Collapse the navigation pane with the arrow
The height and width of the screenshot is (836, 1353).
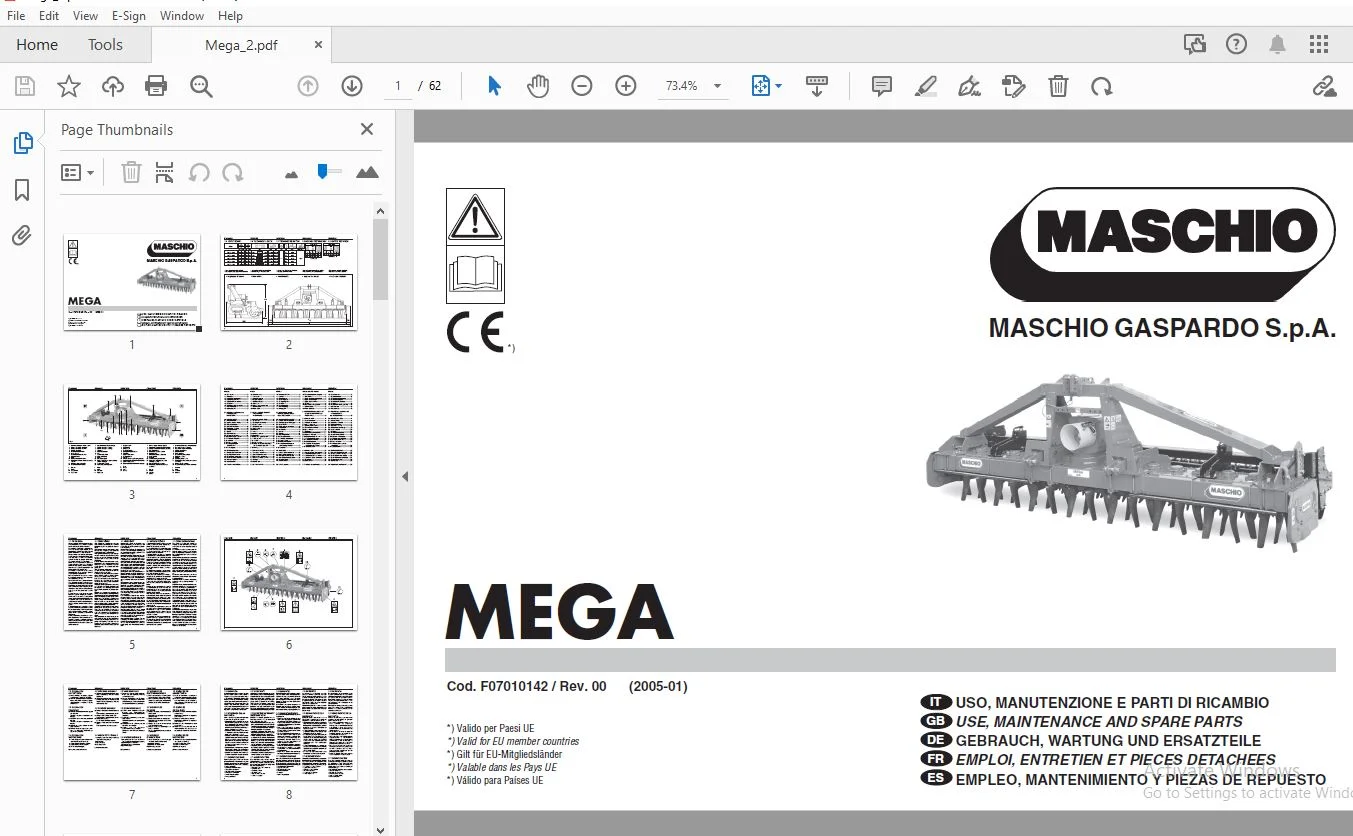[405, 477]
